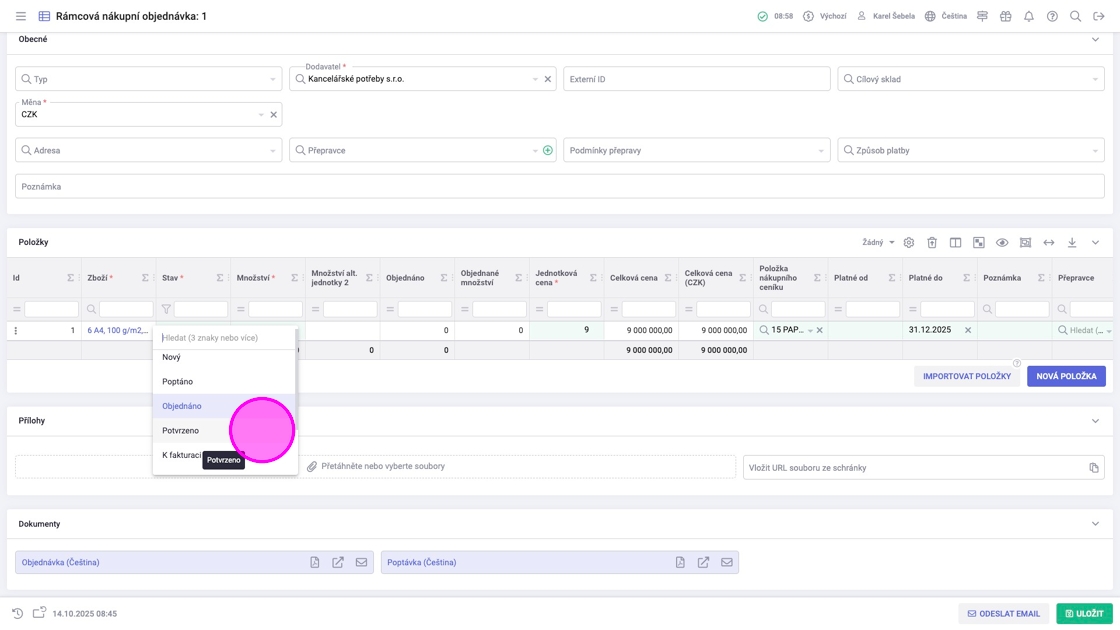Viewport: 1120px width, 630px height.
Task: Send Objednávka (Čeština) document by email icon
Action: [x=361, y=562]
